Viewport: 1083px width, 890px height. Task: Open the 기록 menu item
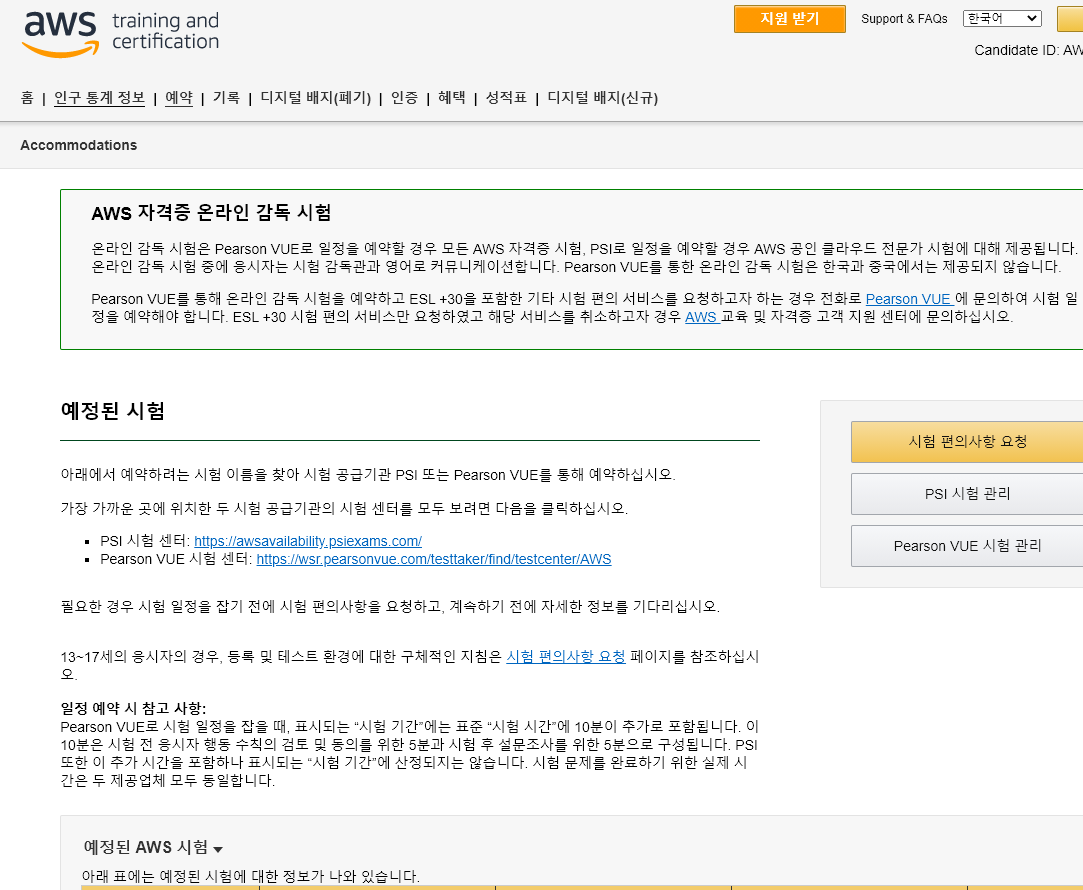coord(226,98)
